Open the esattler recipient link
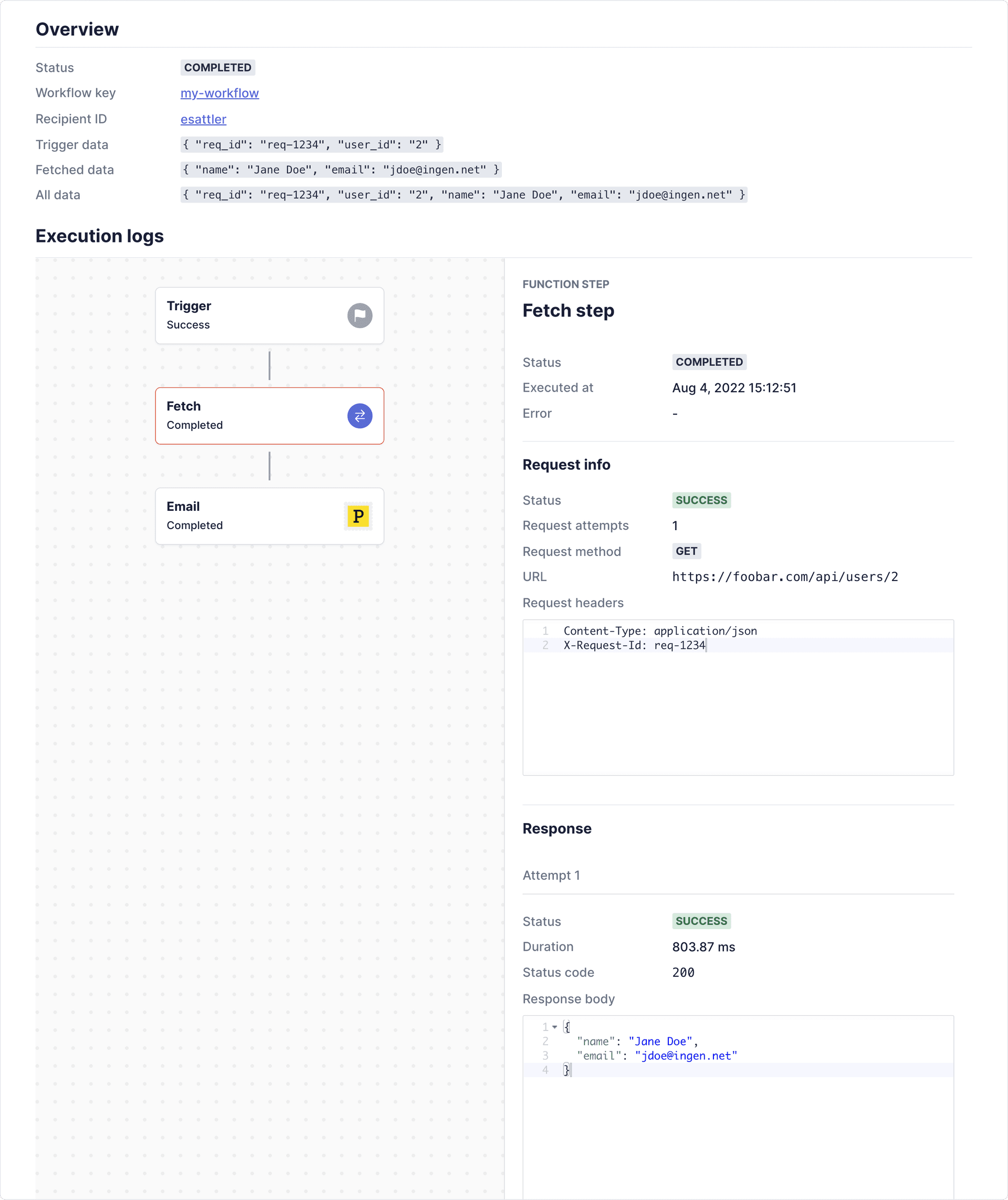This screenshot has width=1008, height=1200. point(203,119)
